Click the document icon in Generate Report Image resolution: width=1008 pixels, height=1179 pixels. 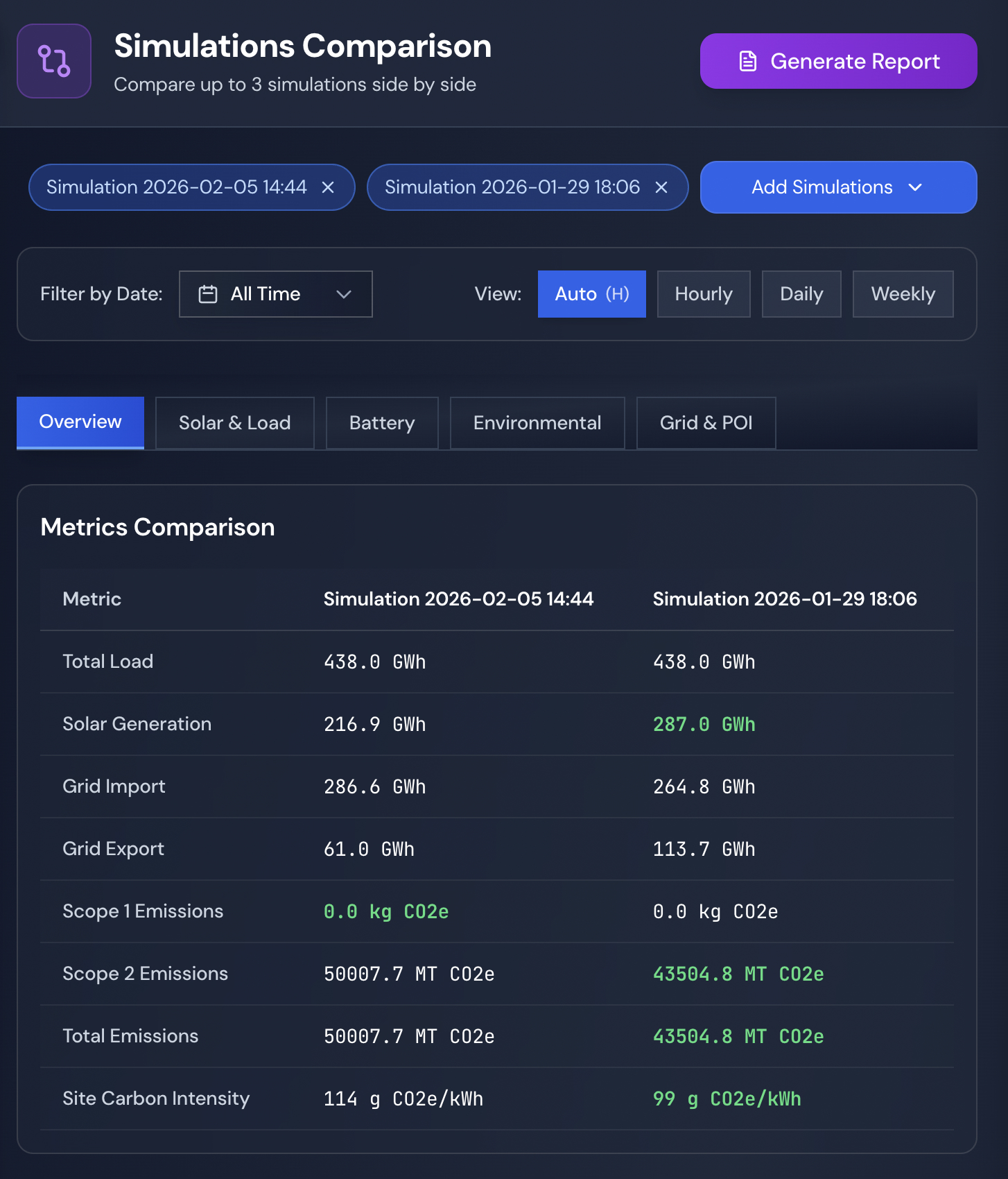748,61
